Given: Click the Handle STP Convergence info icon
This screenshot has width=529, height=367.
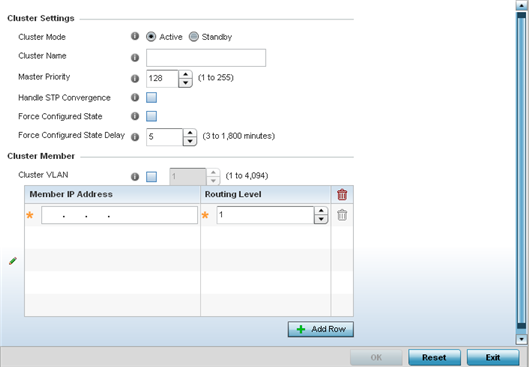Looking at the screenshot, I should [135, 97].
